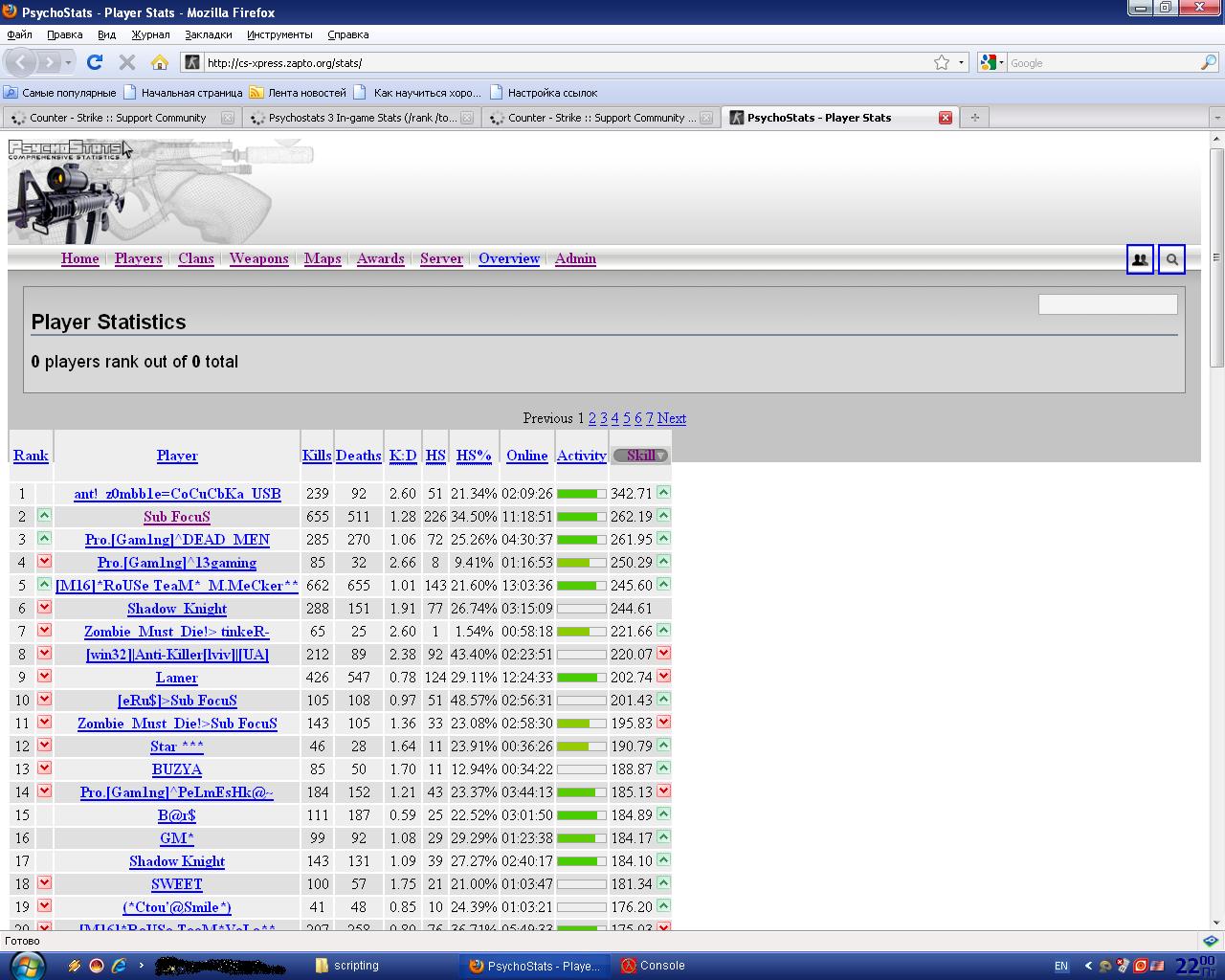Image resolution: width=1225 pixels, height=980 pixels.
Task: Click the Activity bar in Star *** row
Action: (581, 746)
